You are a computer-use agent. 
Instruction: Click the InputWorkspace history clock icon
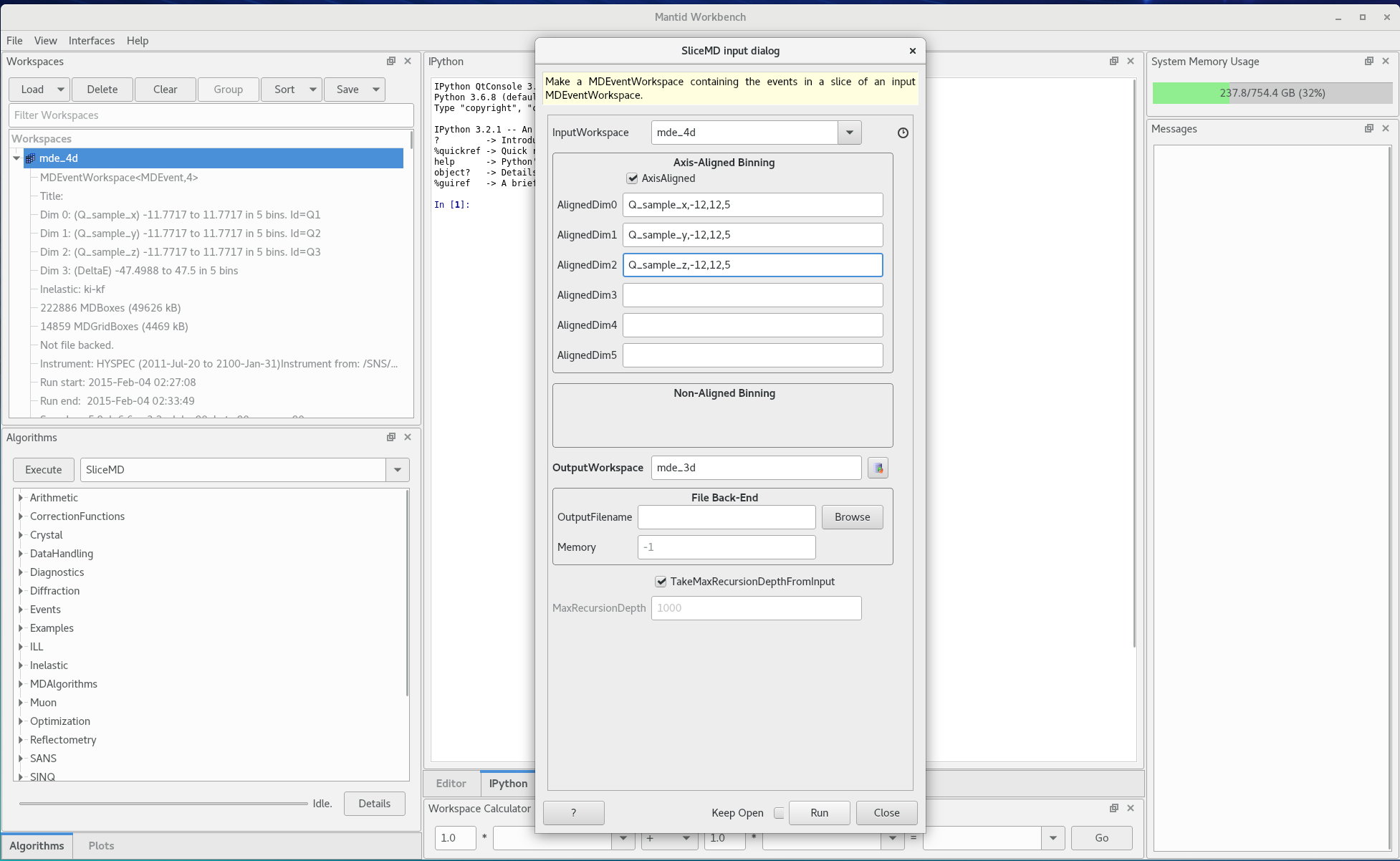pos(903,133)
